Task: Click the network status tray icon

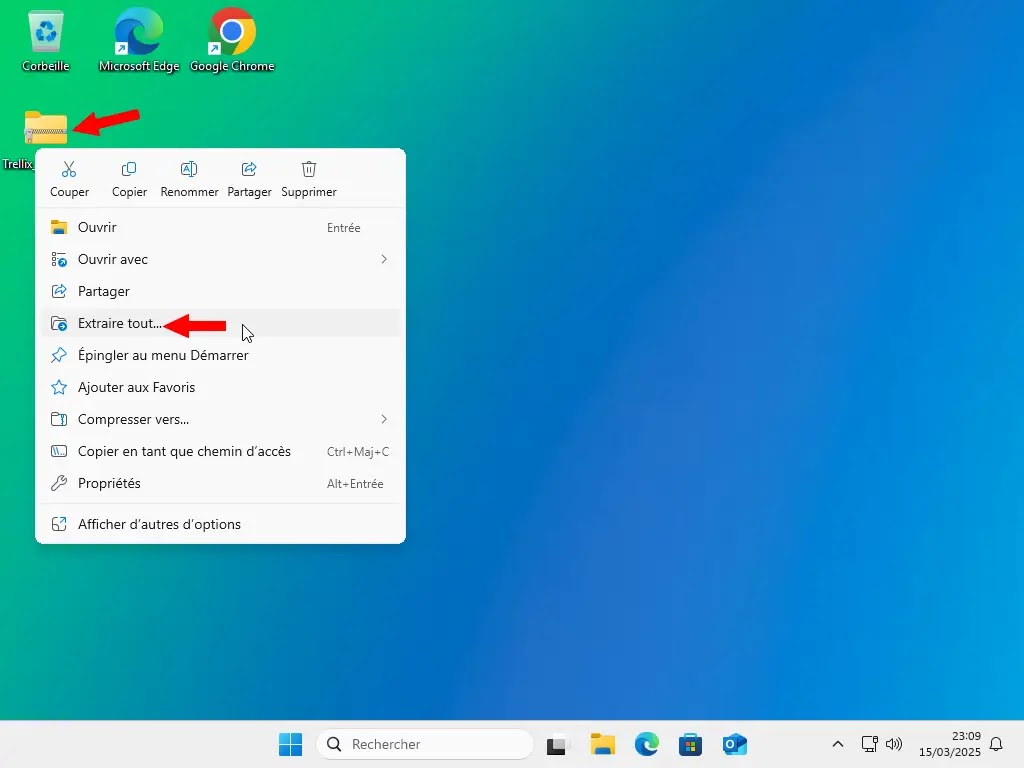Action: pyautogui.click(x=869, y=744)
